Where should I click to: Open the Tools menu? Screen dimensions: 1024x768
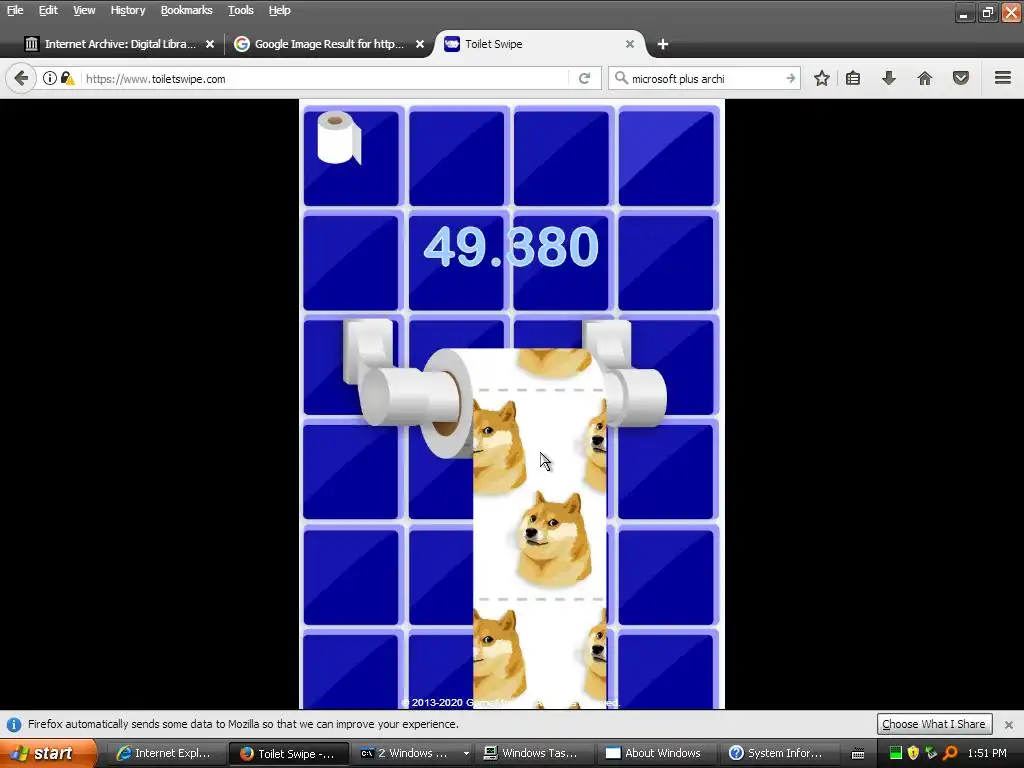240,10
